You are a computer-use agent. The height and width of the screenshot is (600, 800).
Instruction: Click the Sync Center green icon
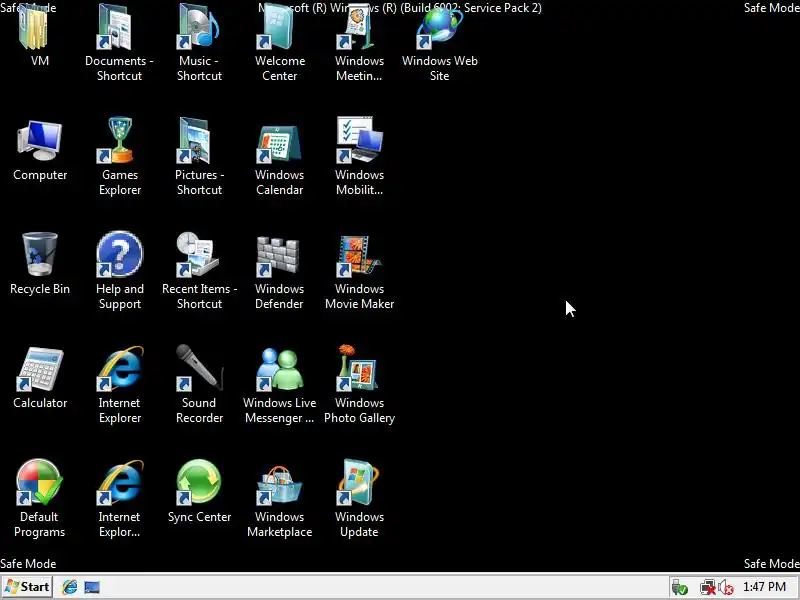(199, 482)
